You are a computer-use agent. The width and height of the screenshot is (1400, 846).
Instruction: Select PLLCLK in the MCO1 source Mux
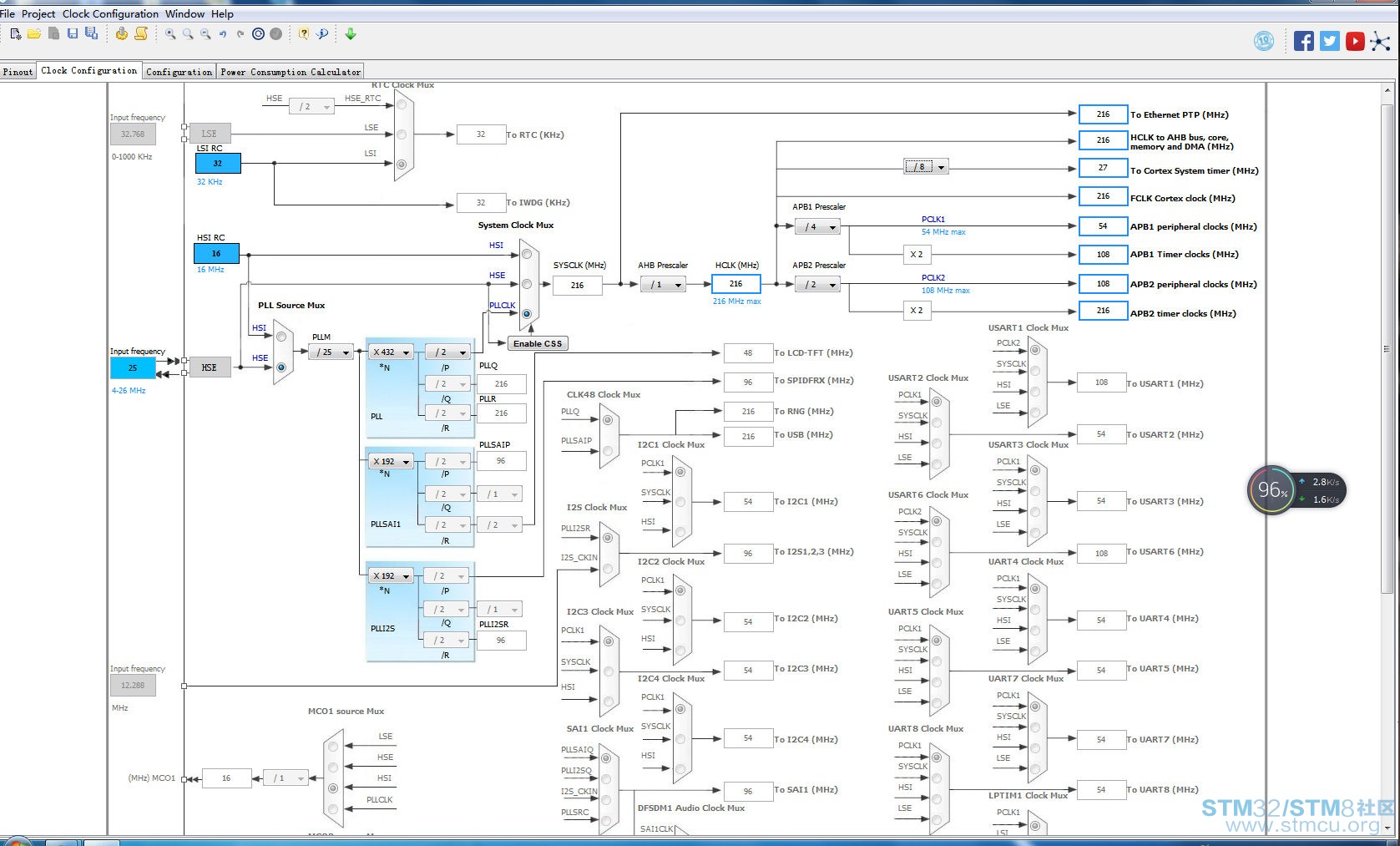tap(333, 809)
